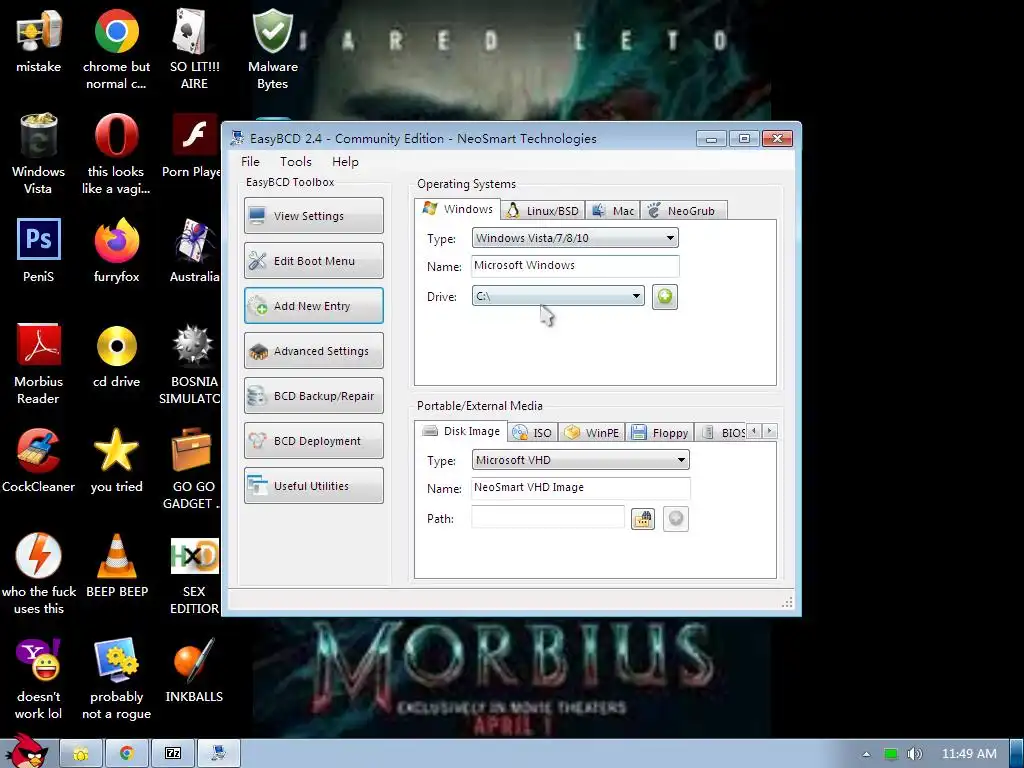Screen dimensions: 1024x768
Task: Expand the Drive C:\ dropdown
Action: point(558,296)
